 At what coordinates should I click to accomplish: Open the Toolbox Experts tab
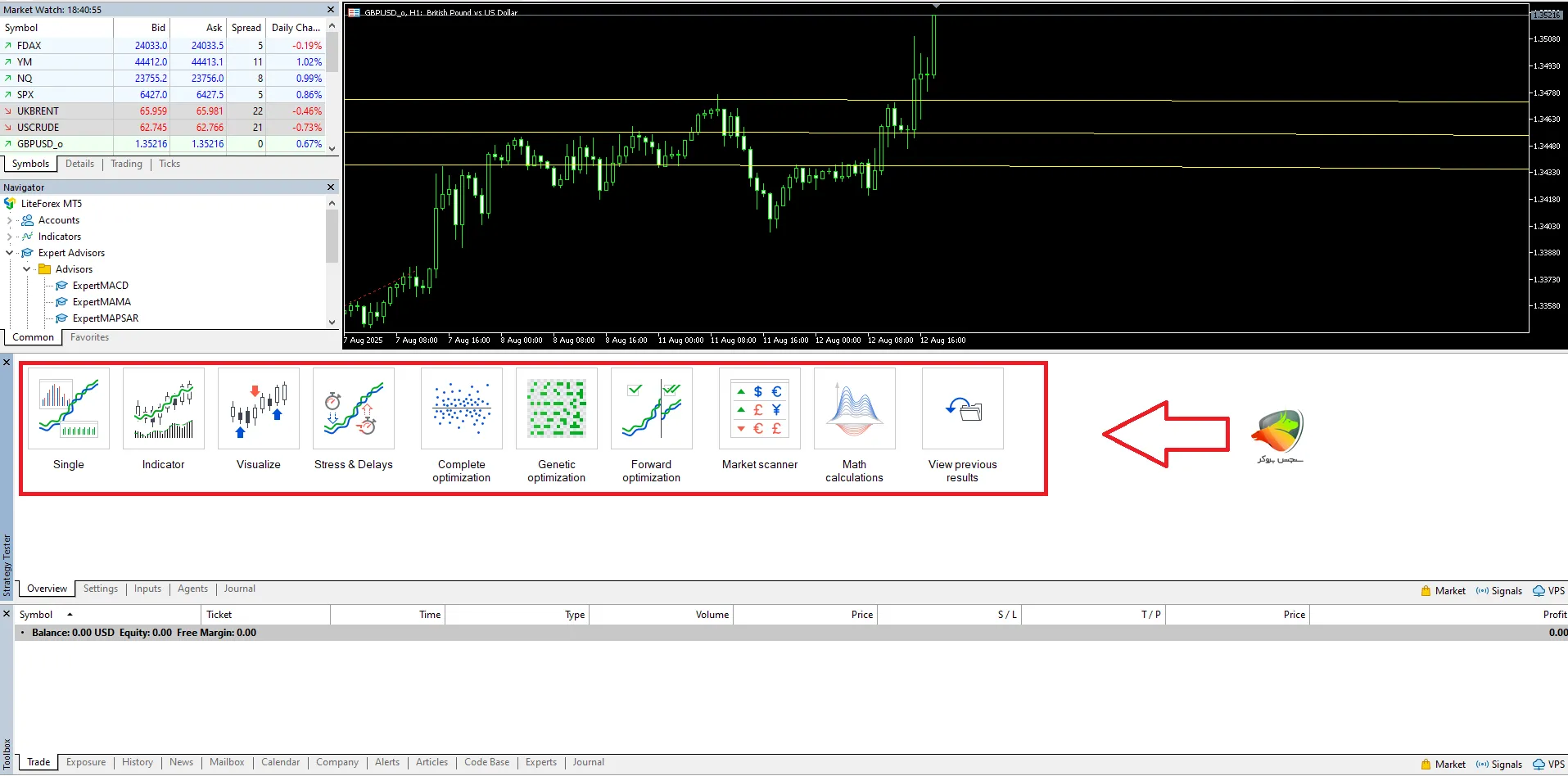540,762
